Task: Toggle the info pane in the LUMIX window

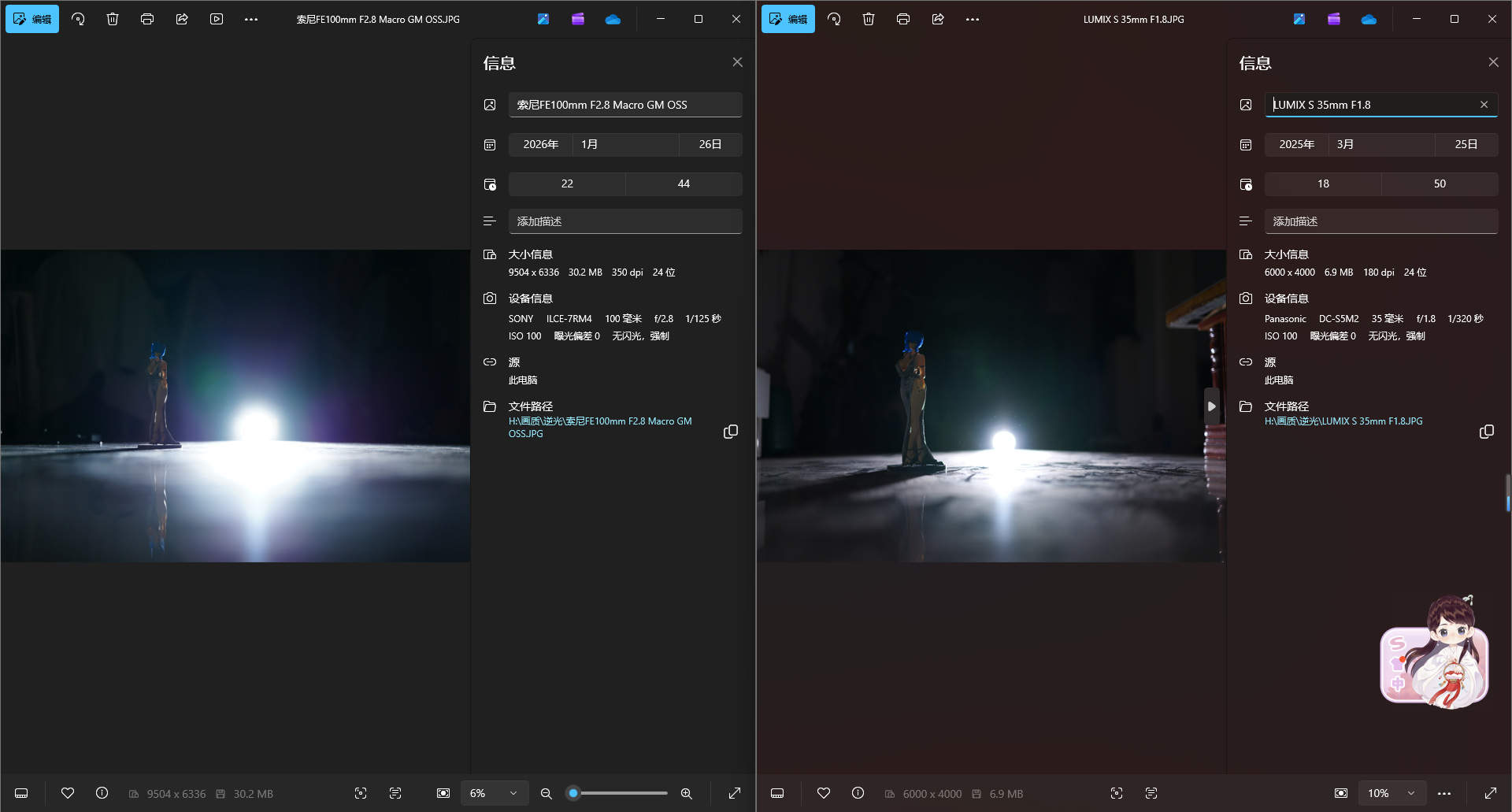Action: [858, 793]
